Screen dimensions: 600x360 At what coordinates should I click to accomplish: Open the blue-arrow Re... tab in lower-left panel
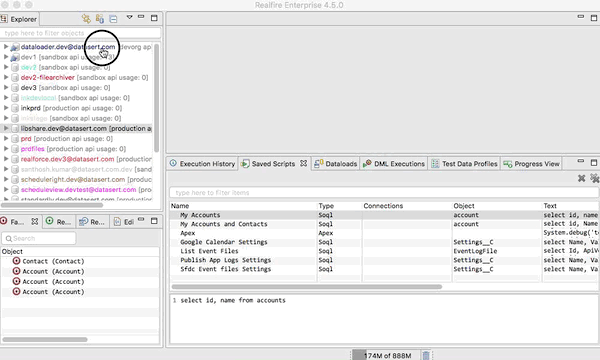(x=92, y=222)
